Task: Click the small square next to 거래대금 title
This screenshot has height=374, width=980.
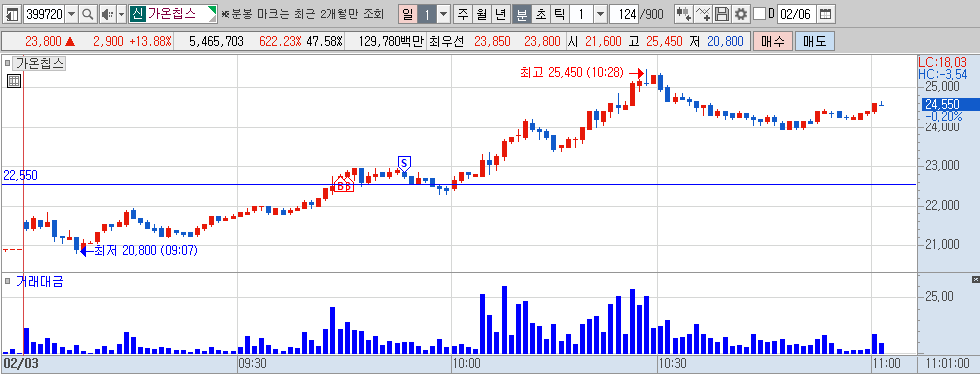Action: (x=8, y=281)
